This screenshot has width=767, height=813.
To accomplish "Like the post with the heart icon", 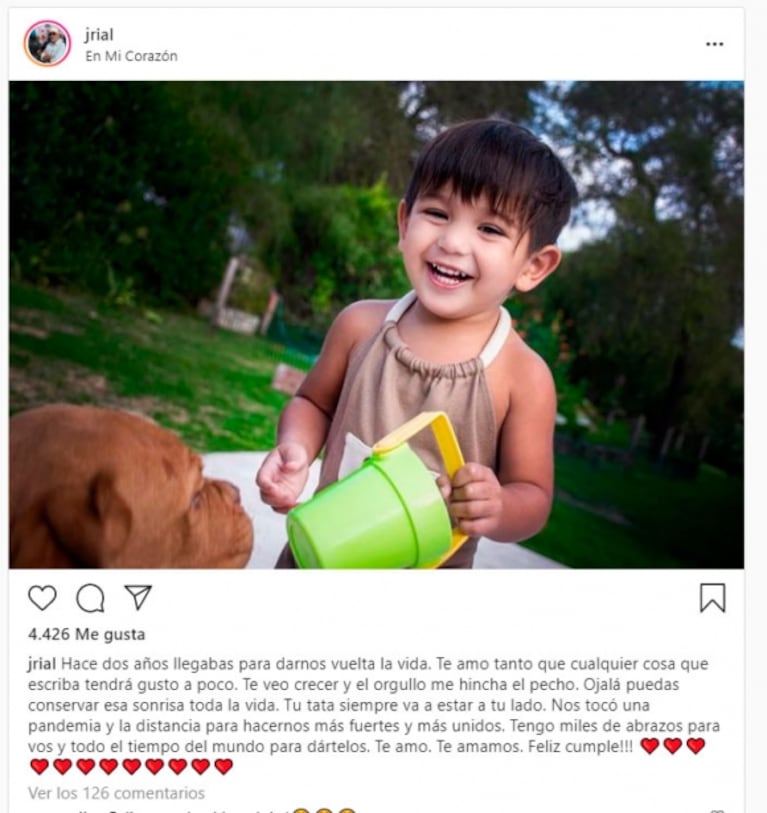I will 42,598.
